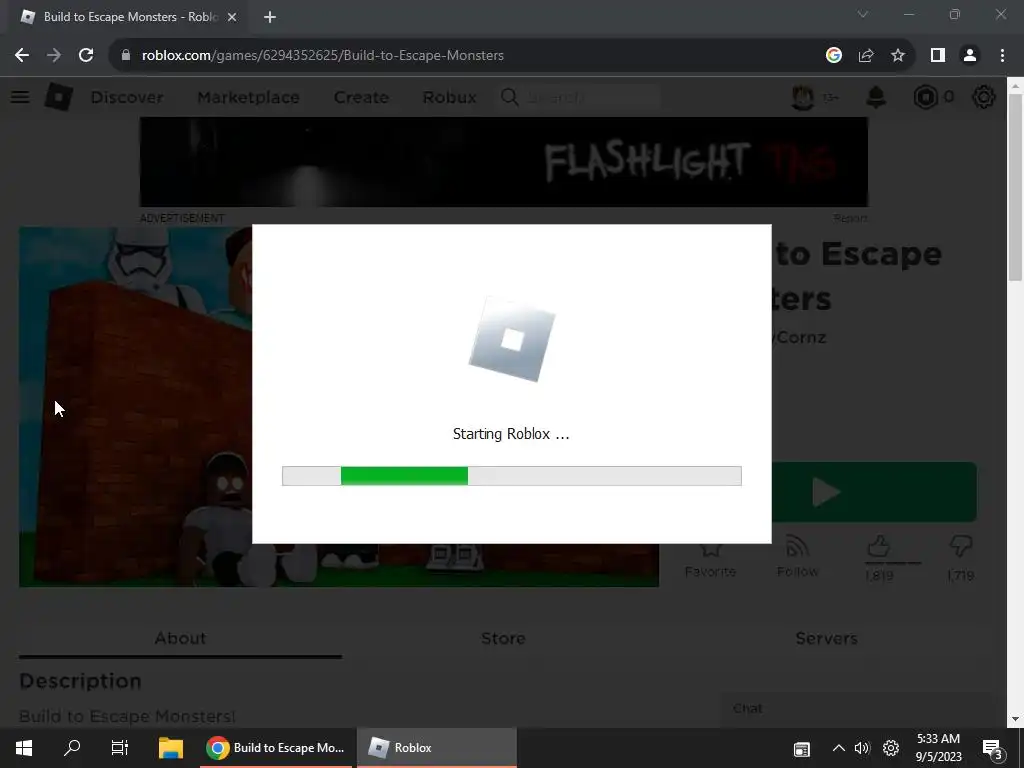Click the site lock padlock icon

126,56
